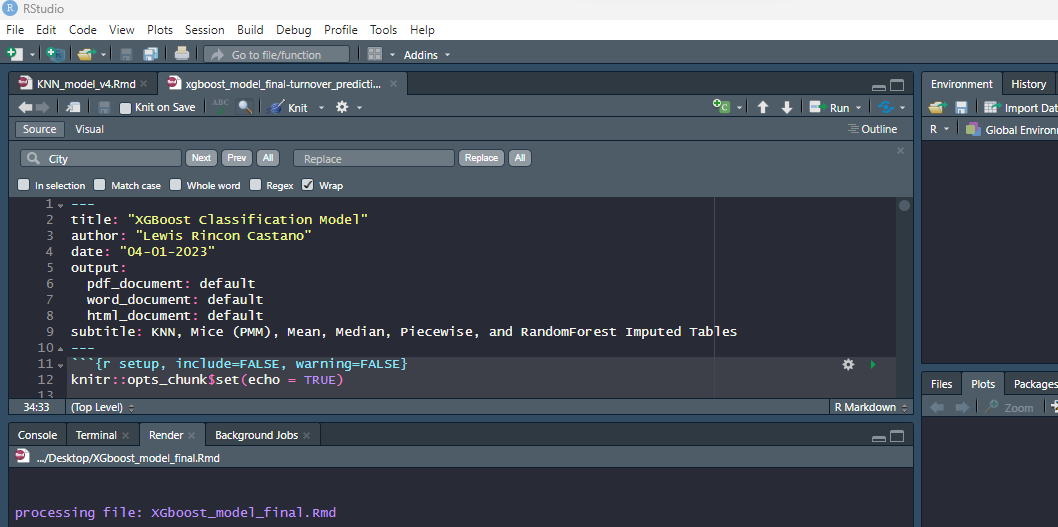The image size is (1058, 527).
Task: Open the R Markdown file type selector
Action: pyautogui.click(x=870, y=407)
